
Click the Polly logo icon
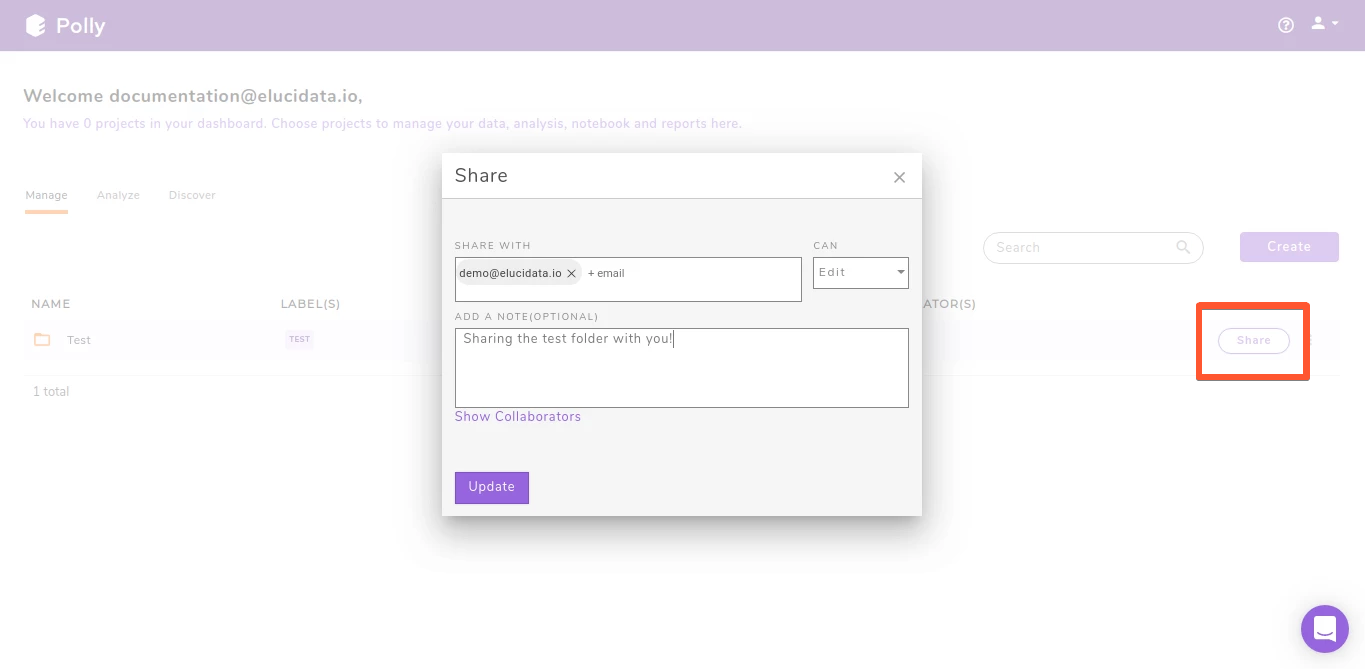[x=35, y=23]
